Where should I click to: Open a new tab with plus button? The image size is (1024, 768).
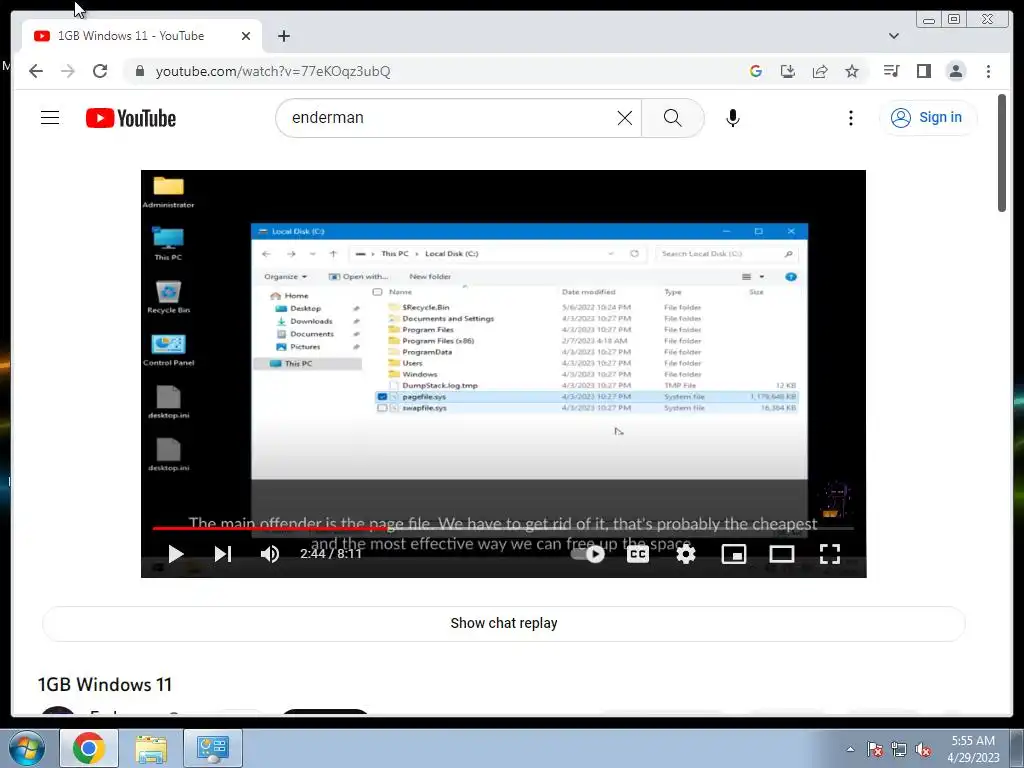coord(283,36)
